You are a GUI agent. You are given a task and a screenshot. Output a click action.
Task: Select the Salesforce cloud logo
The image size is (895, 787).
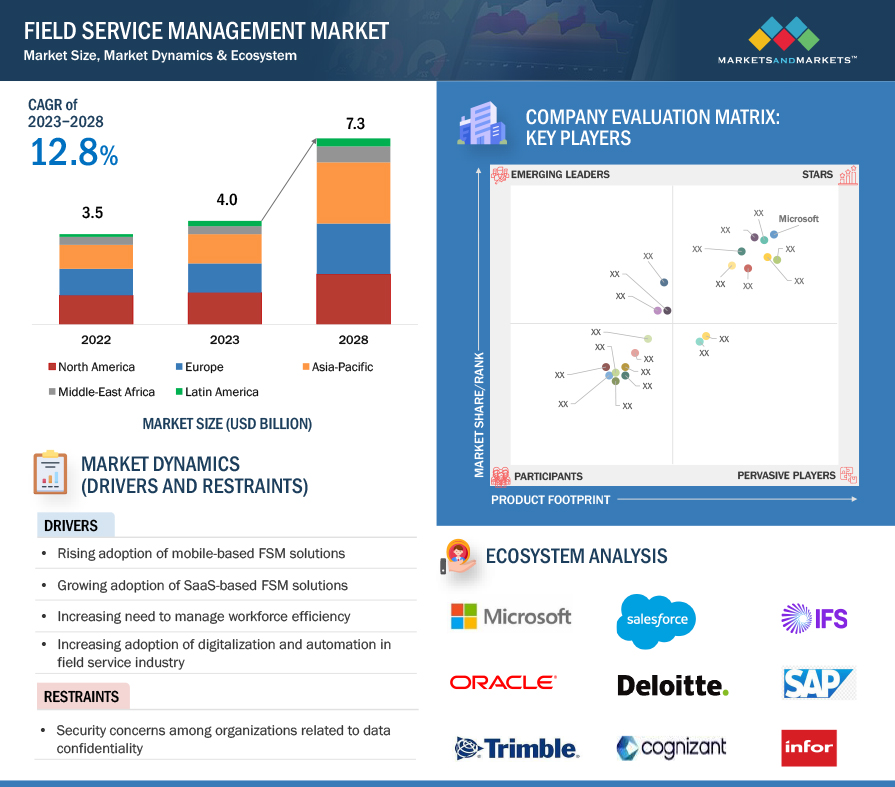[x=657, y=620]
